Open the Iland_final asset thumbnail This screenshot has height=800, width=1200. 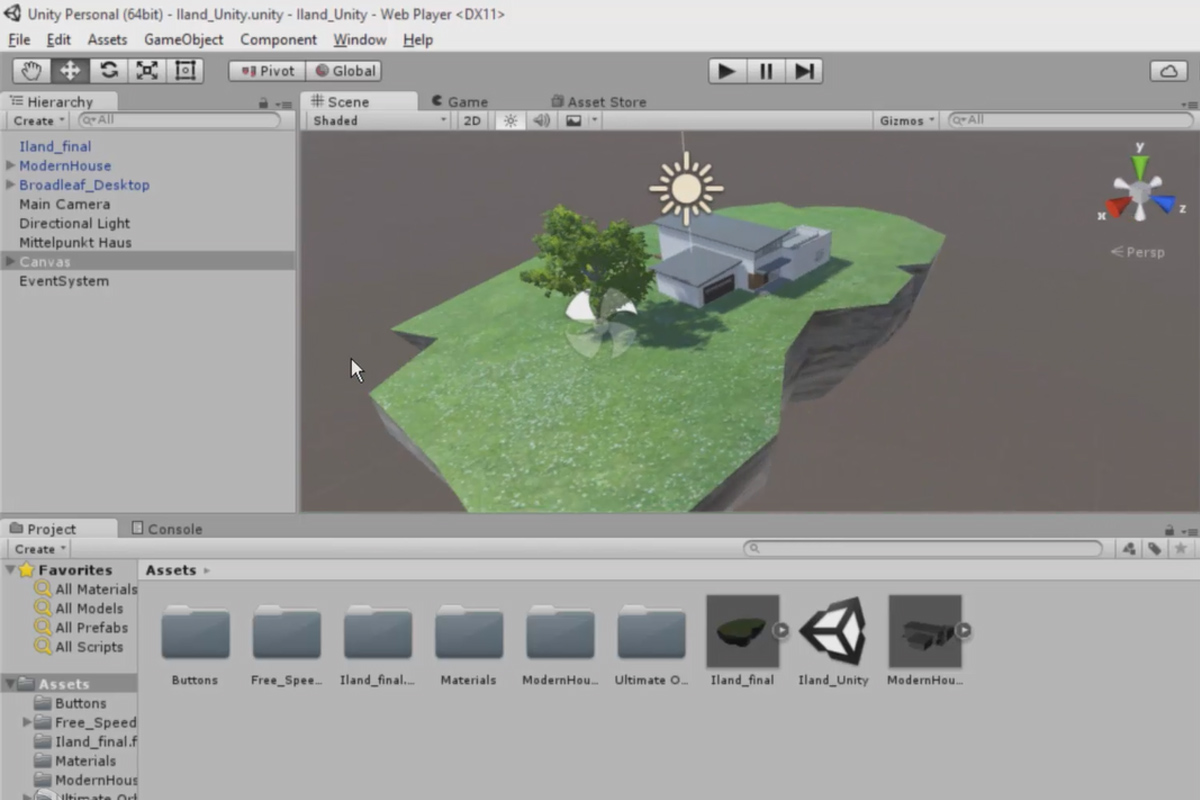[742, 630]
